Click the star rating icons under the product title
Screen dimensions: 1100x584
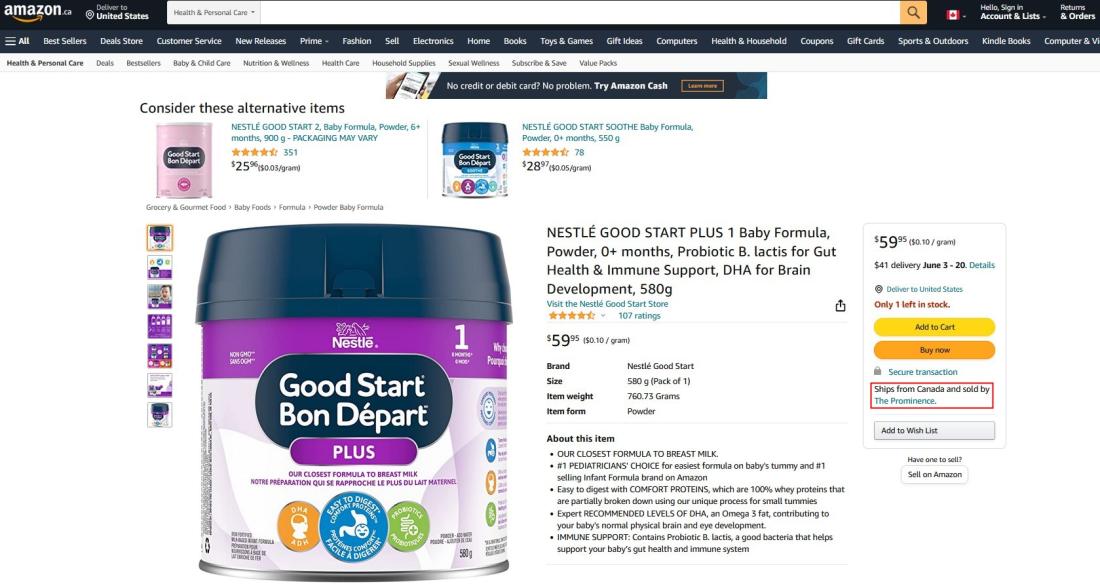(571, 316)
